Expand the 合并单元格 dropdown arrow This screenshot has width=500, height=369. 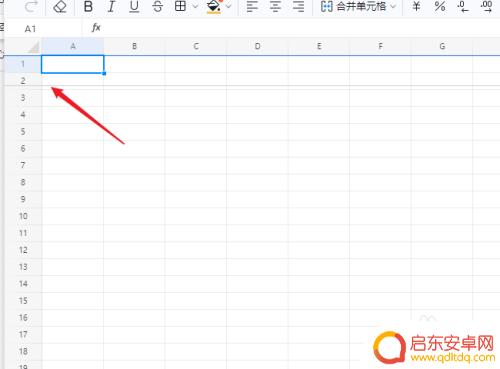point(393,6)
